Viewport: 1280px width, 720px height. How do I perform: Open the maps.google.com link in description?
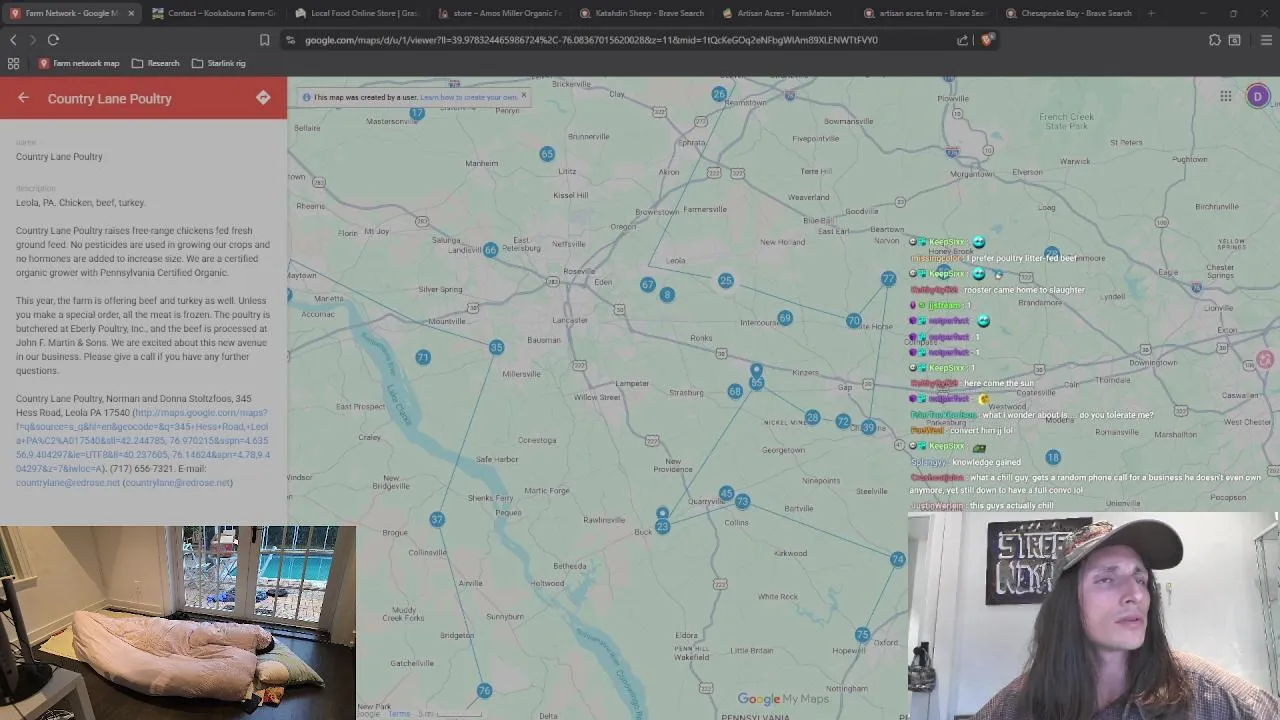coord(142,440)
